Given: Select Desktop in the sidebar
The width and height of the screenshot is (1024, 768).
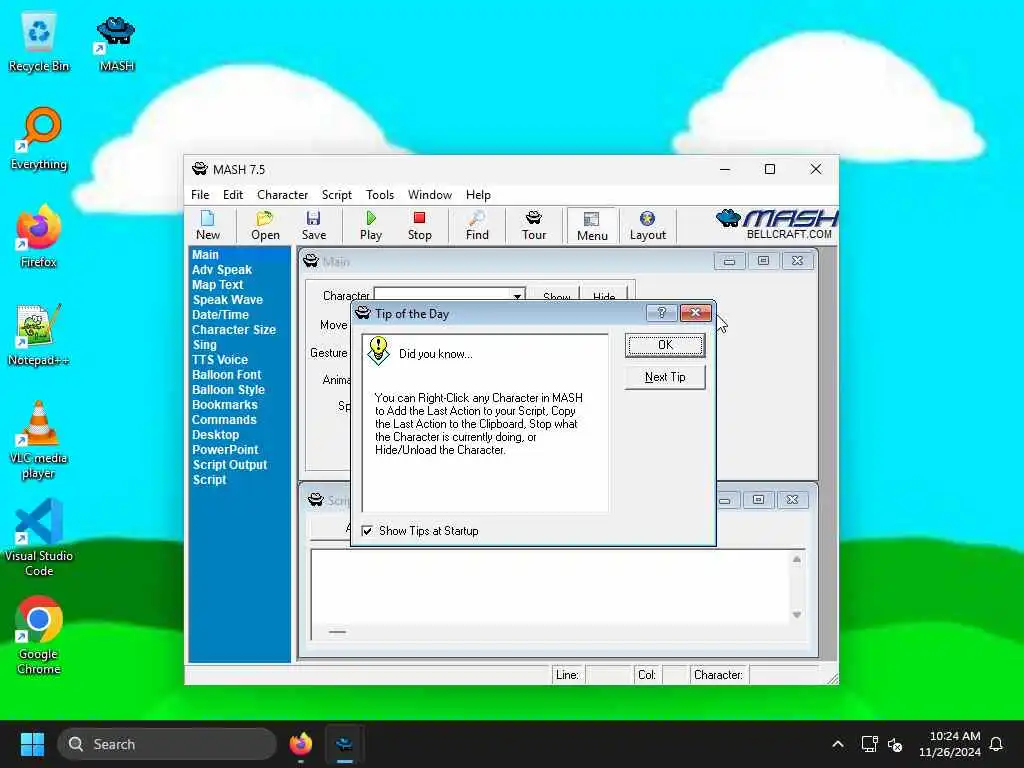Looking at the screenshot, I should [216, 435].
